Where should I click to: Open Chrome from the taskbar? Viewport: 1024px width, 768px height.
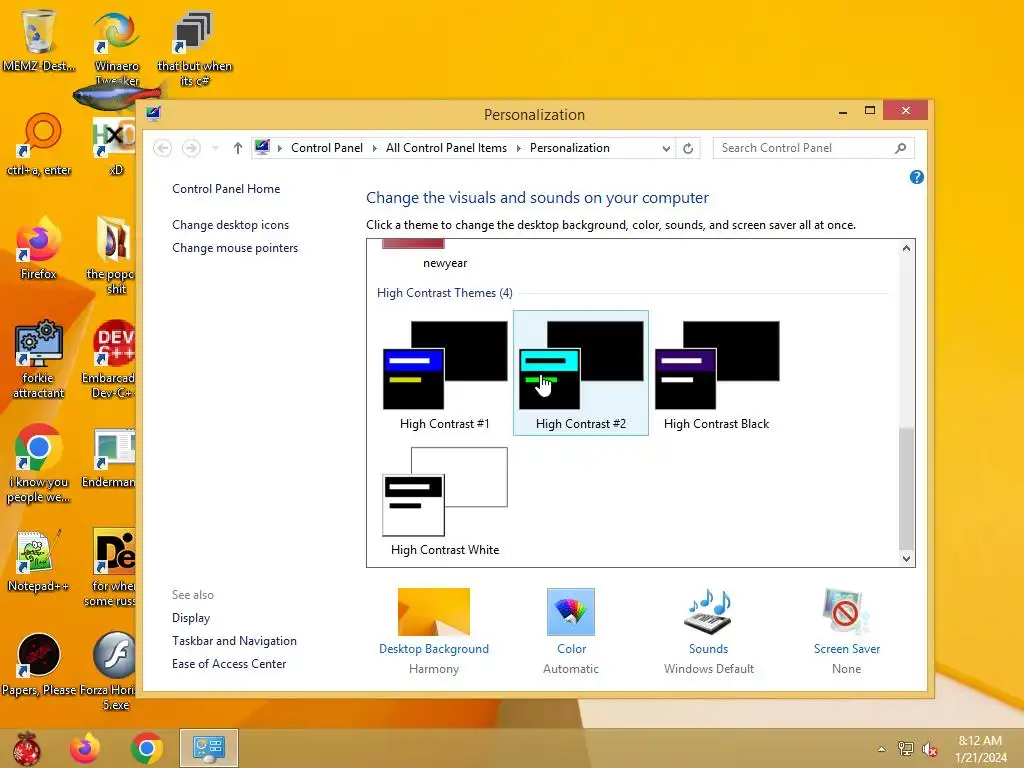coord(146,748)
